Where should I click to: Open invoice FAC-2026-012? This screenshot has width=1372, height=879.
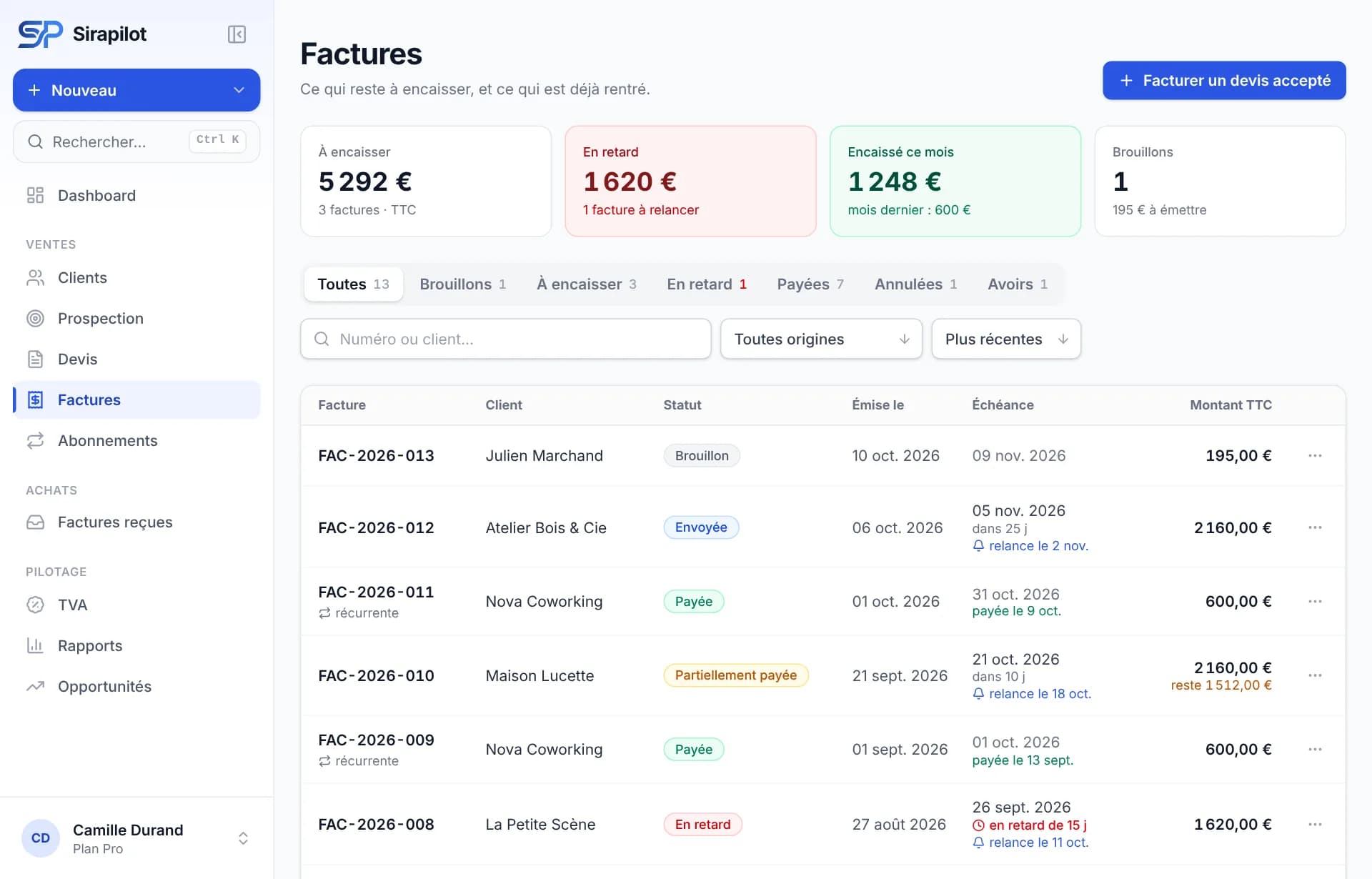(x=376, y=527)
